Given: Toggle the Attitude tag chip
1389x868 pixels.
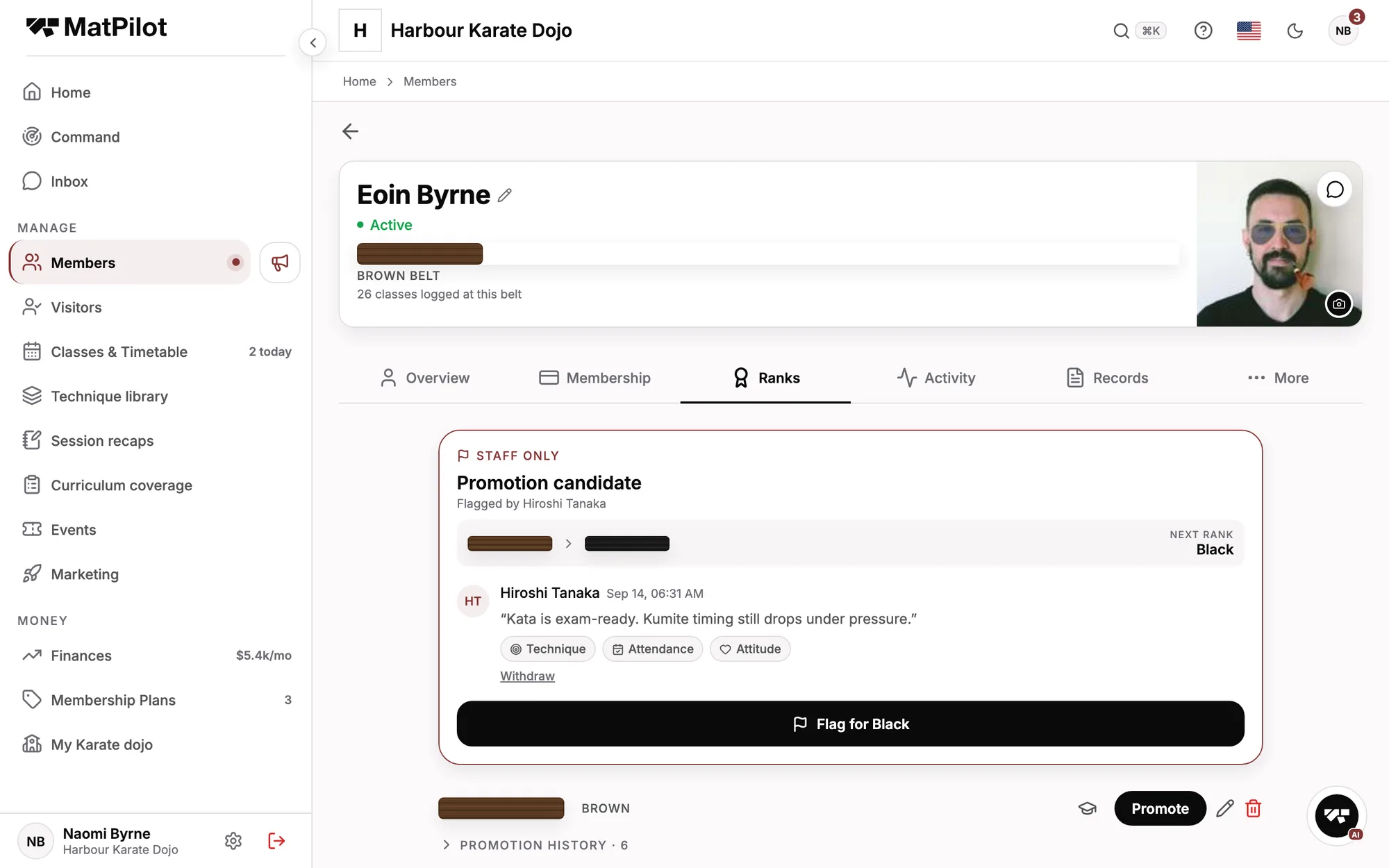Looking at the screenshot, I should 750,649.
